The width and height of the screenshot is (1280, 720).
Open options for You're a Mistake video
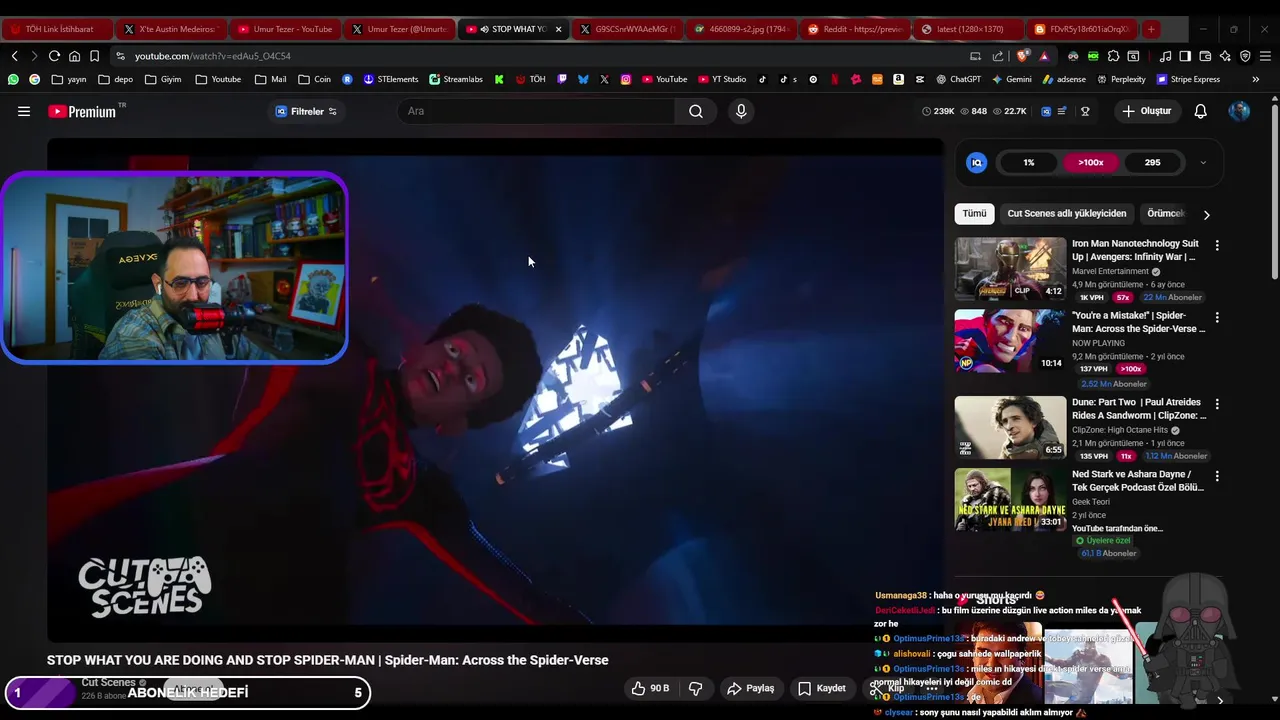[x=1217, y=317]
